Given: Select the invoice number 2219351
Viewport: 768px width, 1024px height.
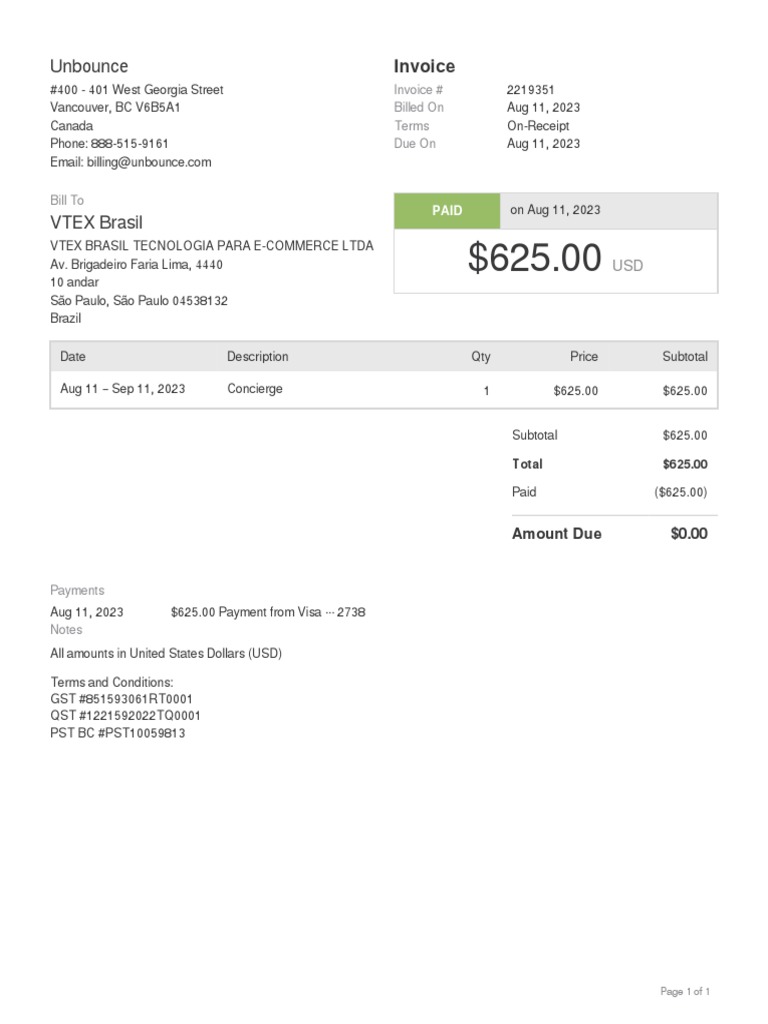Looking at the screenshot, I should pyautogui.click(x=530, y=90).
